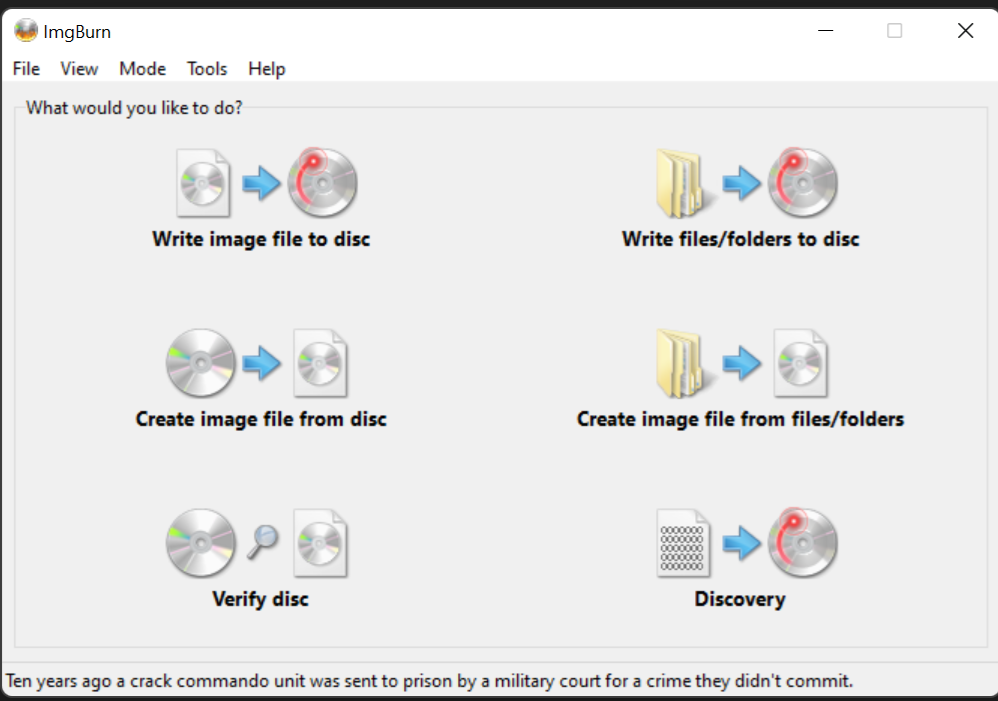This screenshot has height=701, width=998.
Task: Select the 'Create image file from disc' text label
Action: point(261,420)
